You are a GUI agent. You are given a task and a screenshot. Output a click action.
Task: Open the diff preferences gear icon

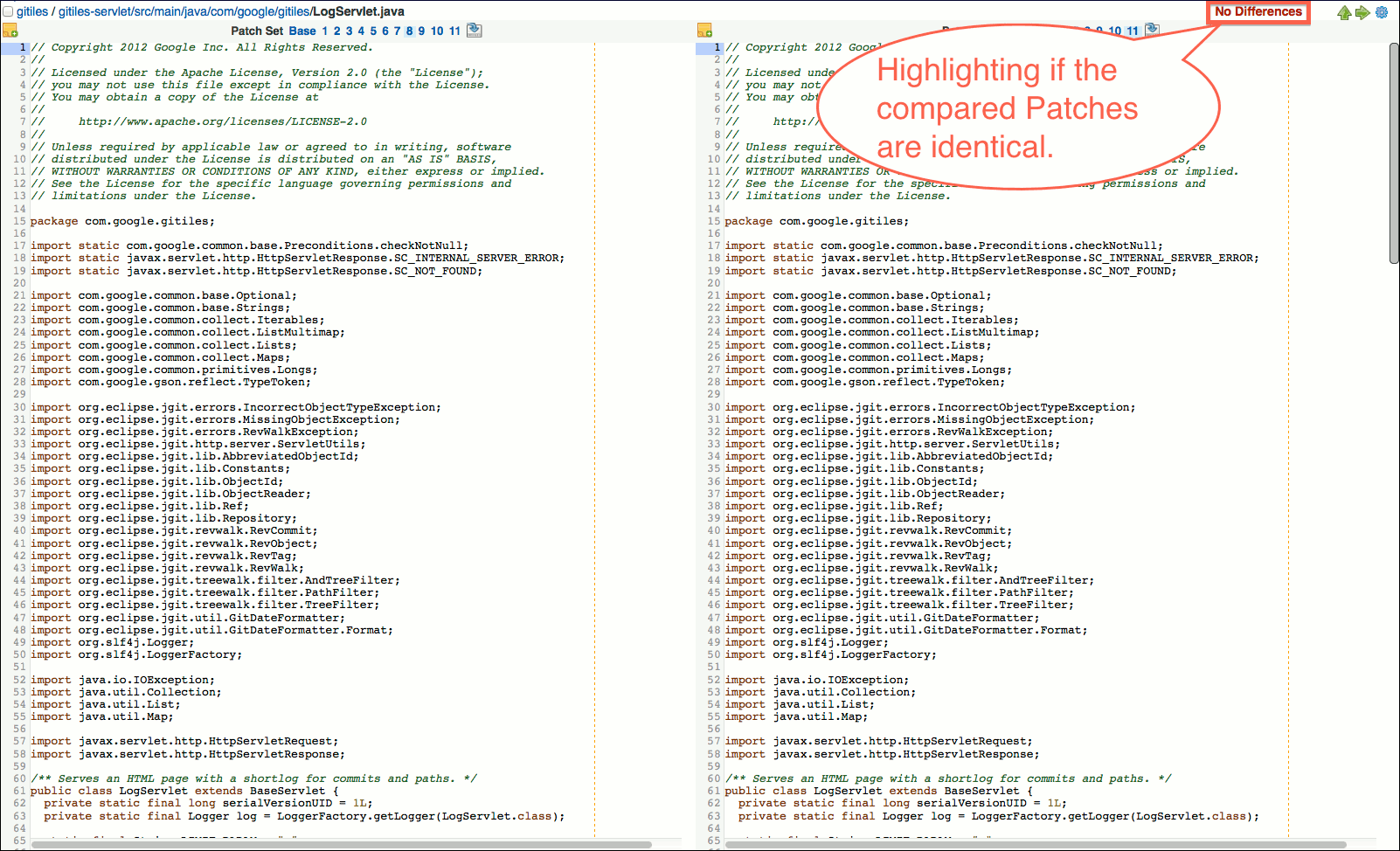(1381, 12)
